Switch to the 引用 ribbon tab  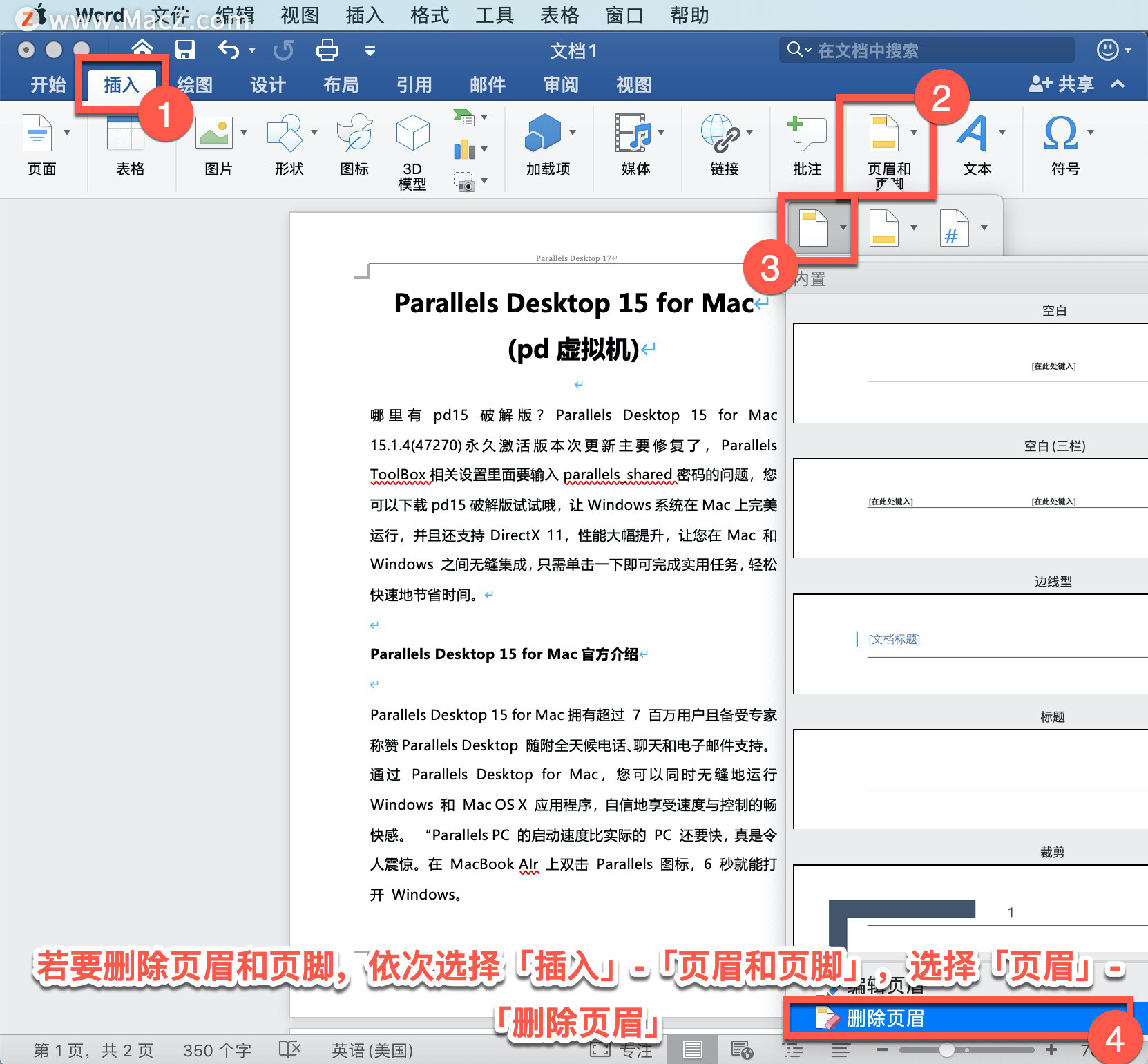[x=414, y=84]
